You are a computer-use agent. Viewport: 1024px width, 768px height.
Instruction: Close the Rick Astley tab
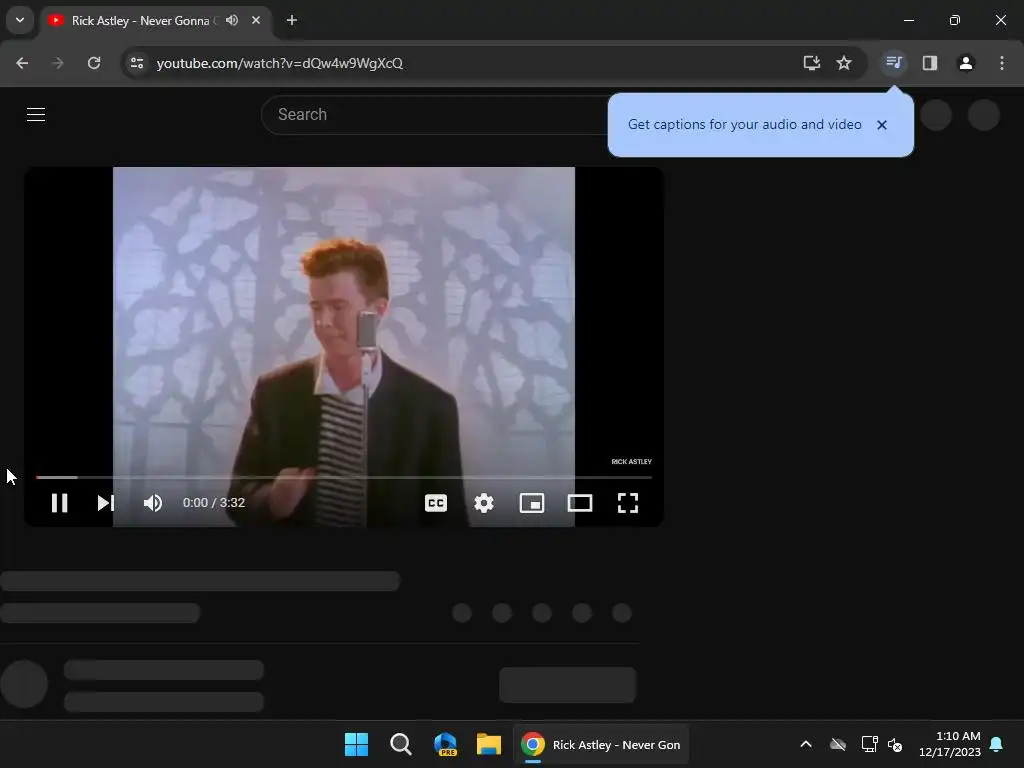[x=256, y=20]
